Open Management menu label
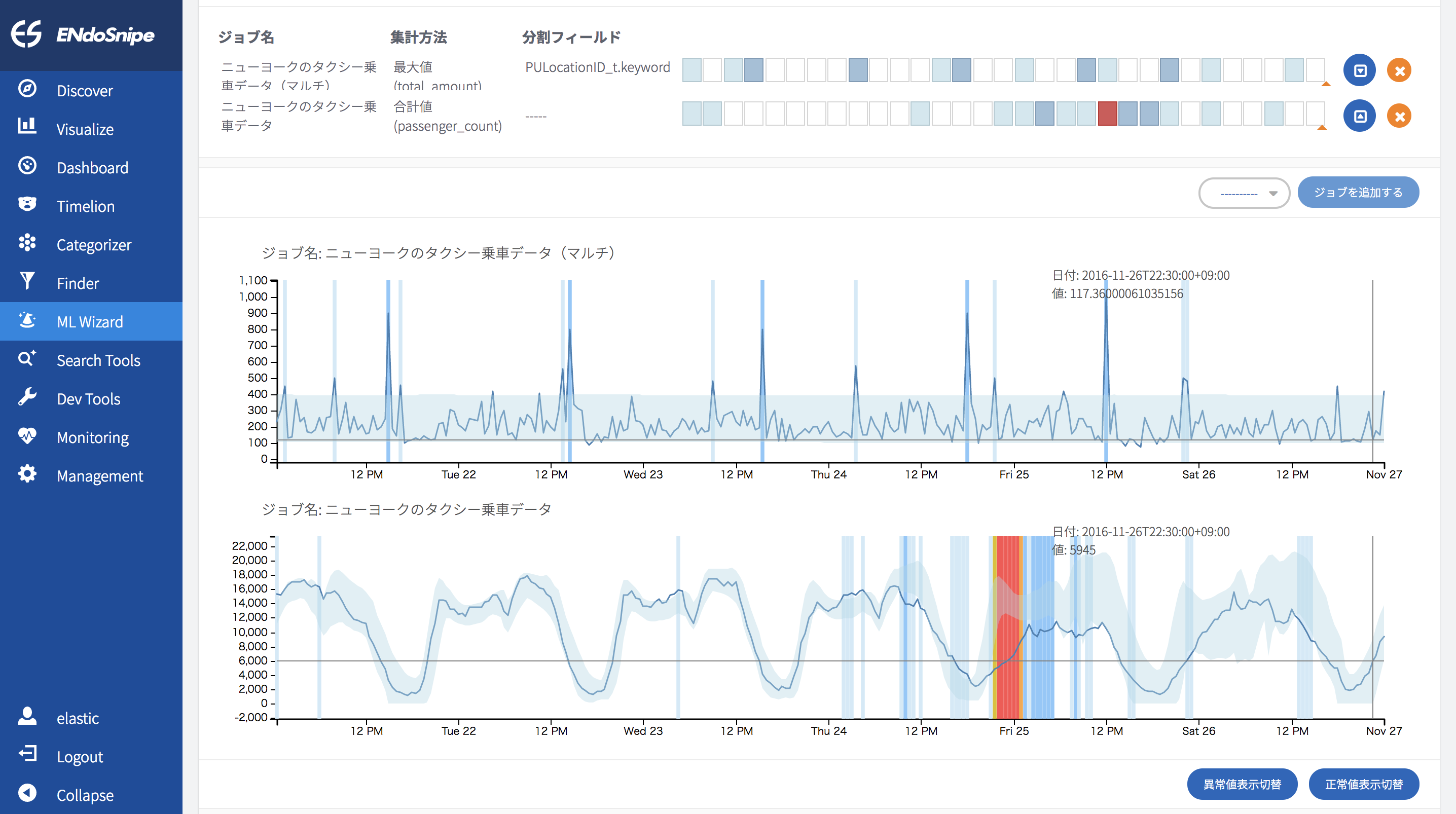1456x814 pixels. [x=100, y=475]
